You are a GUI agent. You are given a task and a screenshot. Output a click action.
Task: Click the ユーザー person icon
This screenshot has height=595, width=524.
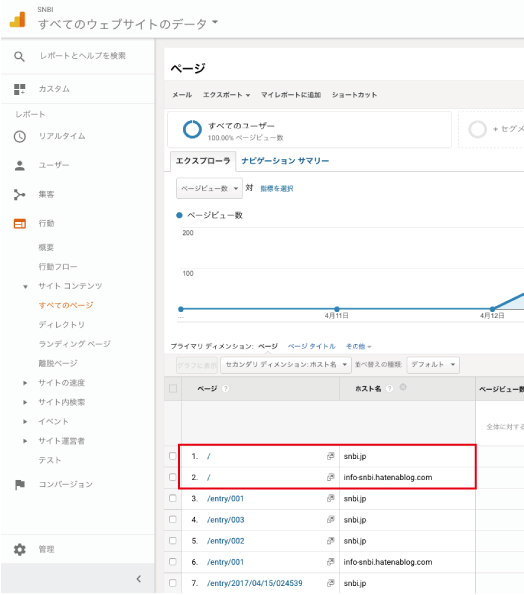click(19, 165)
